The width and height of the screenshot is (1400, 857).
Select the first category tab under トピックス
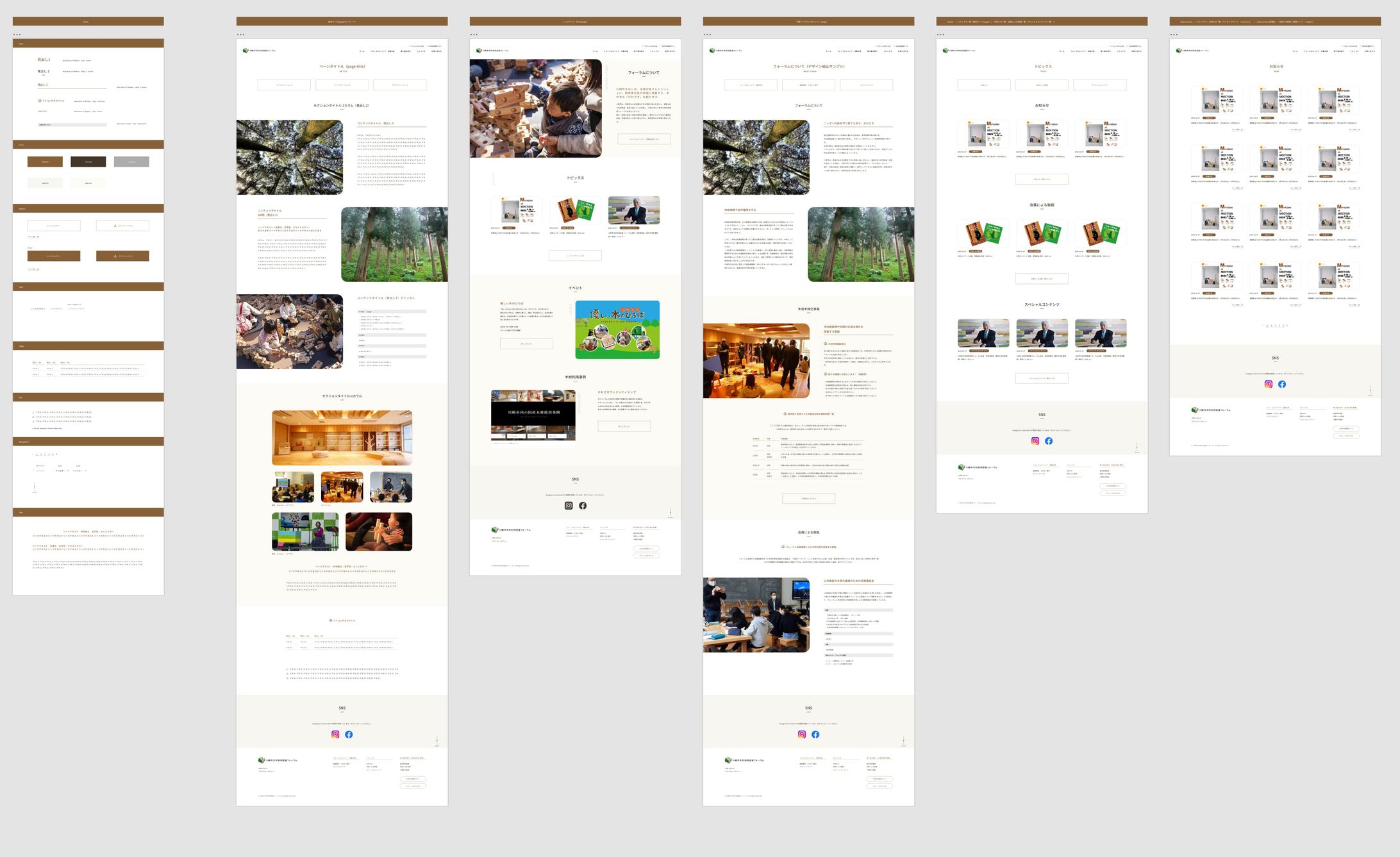pos(984,85)
